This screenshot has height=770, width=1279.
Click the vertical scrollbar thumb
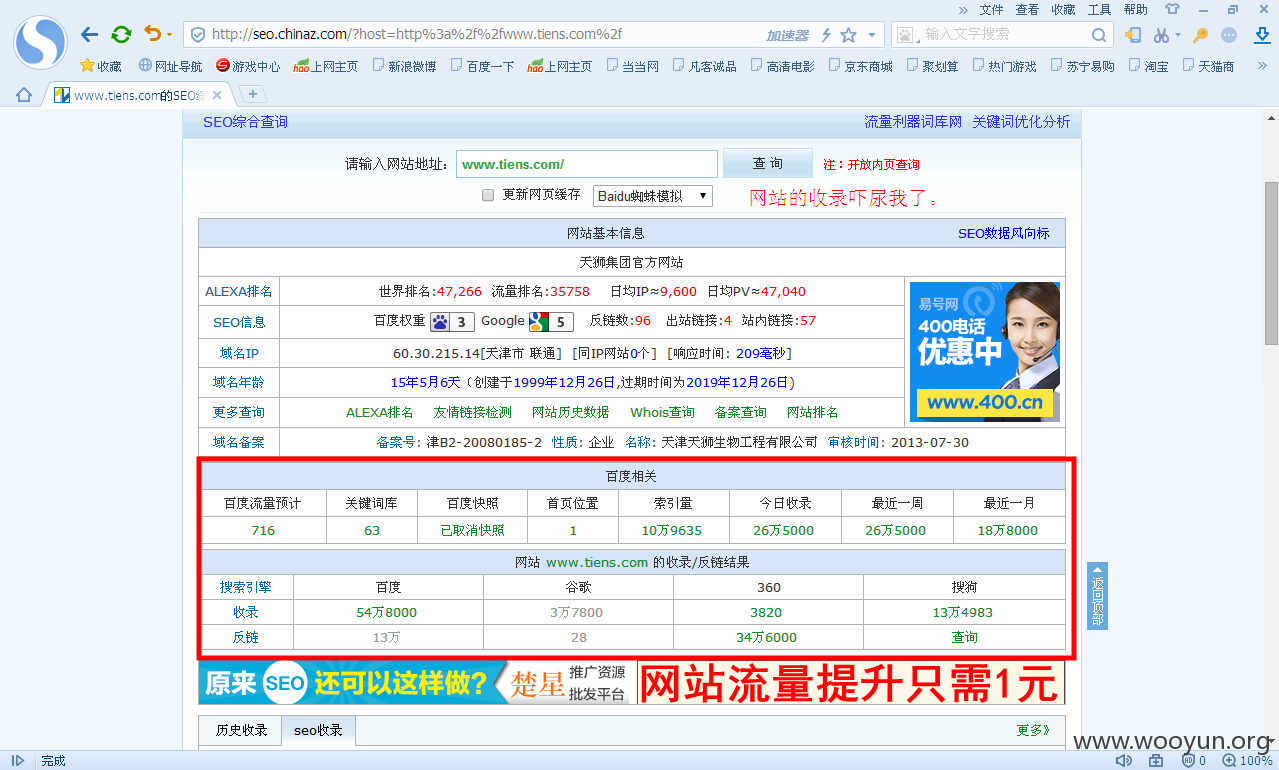click(x=1271, y=263)
